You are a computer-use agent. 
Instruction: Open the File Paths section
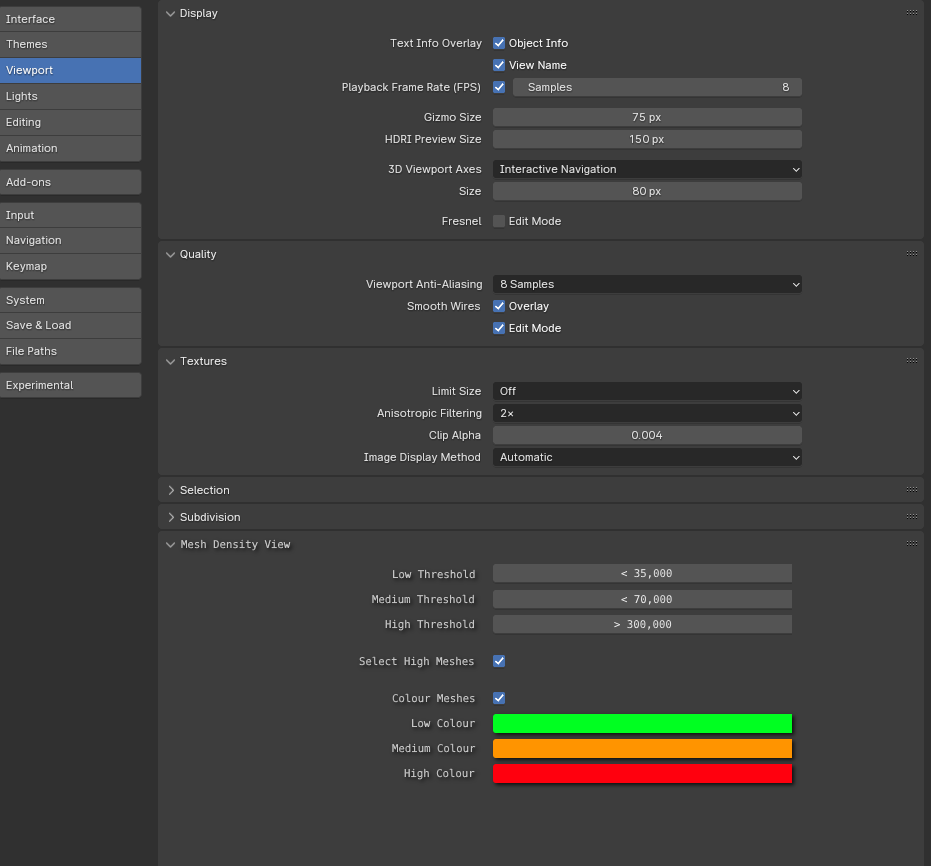(71, 351)
